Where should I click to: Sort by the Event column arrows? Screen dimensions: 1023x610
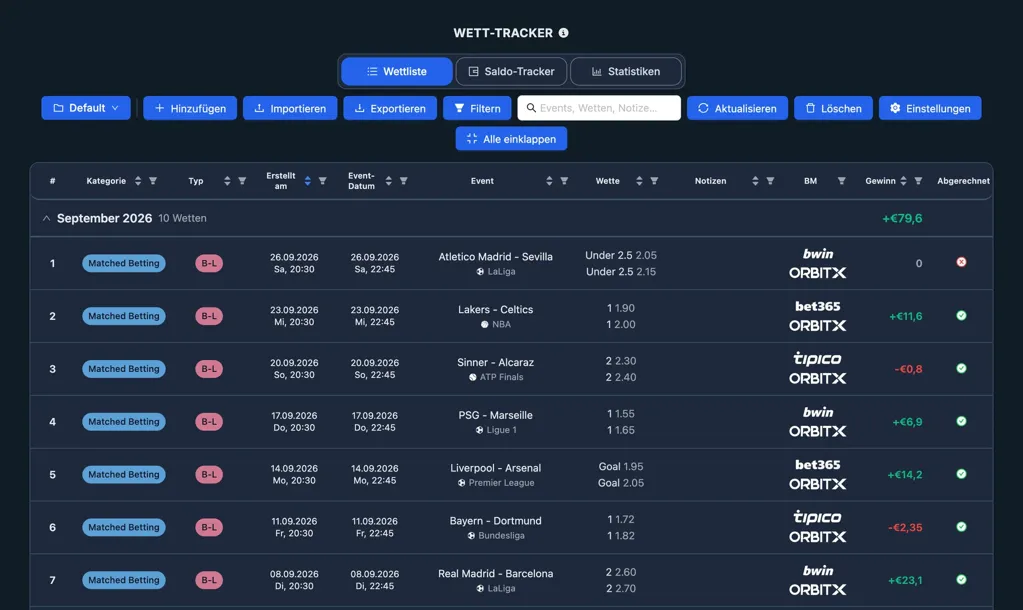(549, 181)
